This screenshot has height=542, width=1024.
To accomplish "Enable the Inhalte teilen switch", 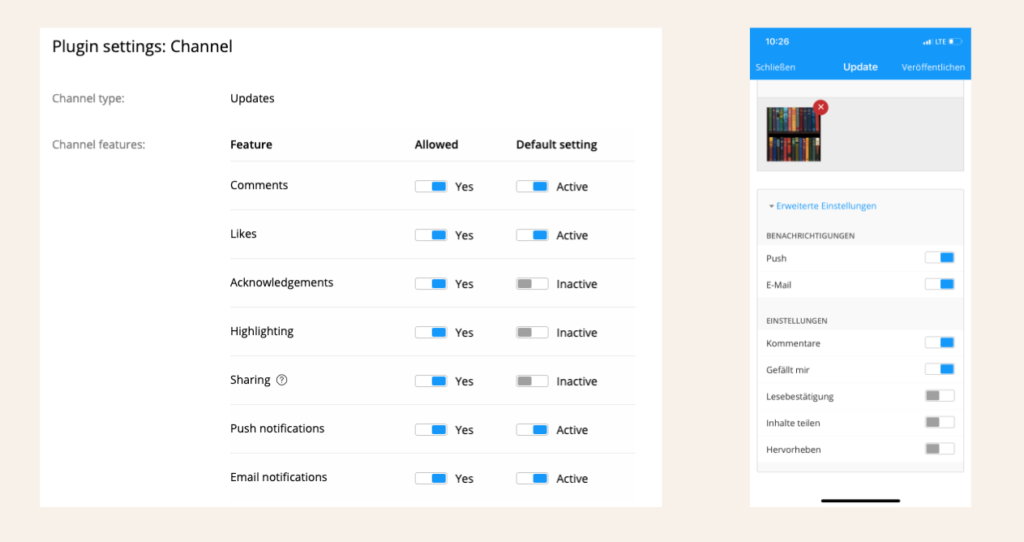I will click(x=940, y=422).
